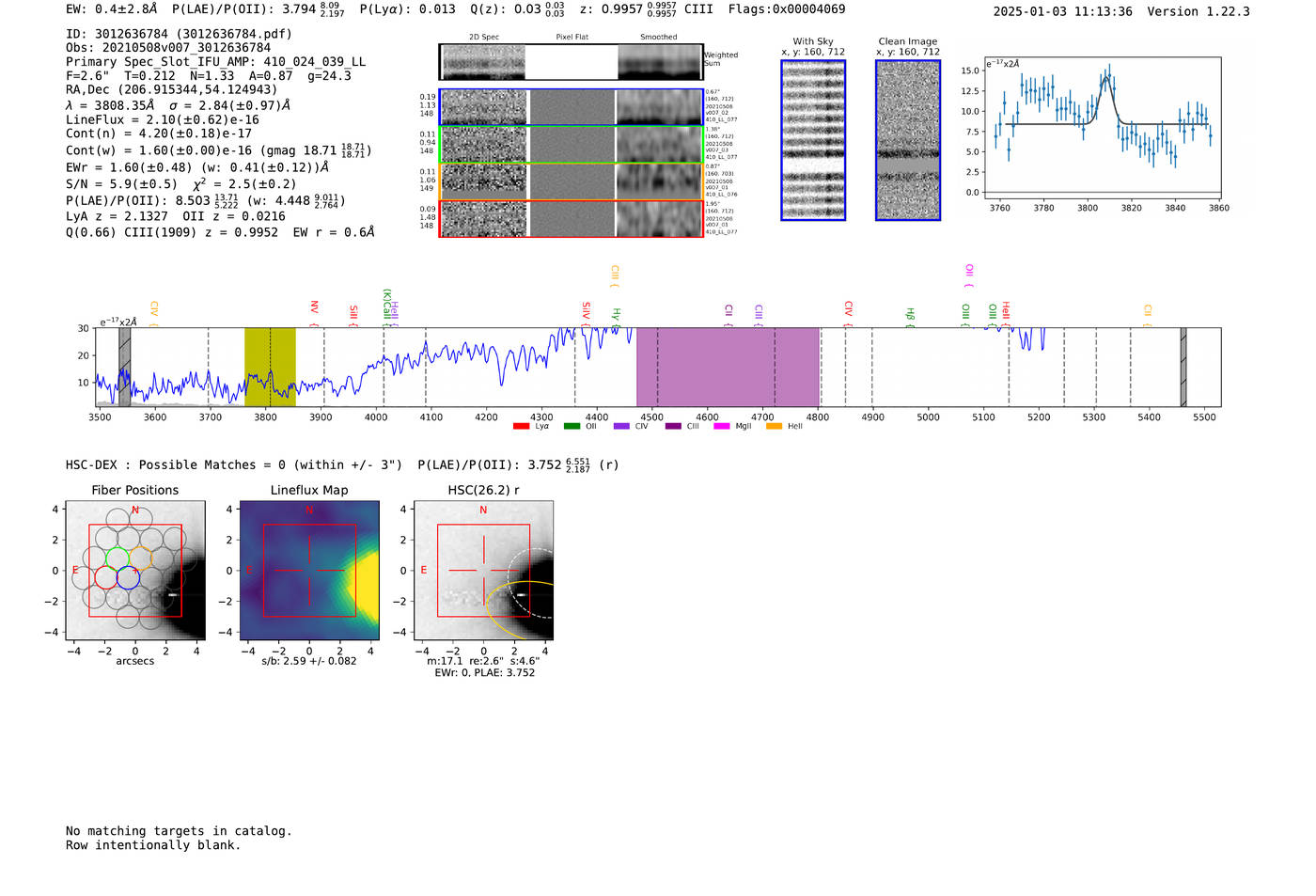The height and width of the screenshot is (896, 1316).
Task: Click the ID 3012636784 text line
Action: (180, 34)
